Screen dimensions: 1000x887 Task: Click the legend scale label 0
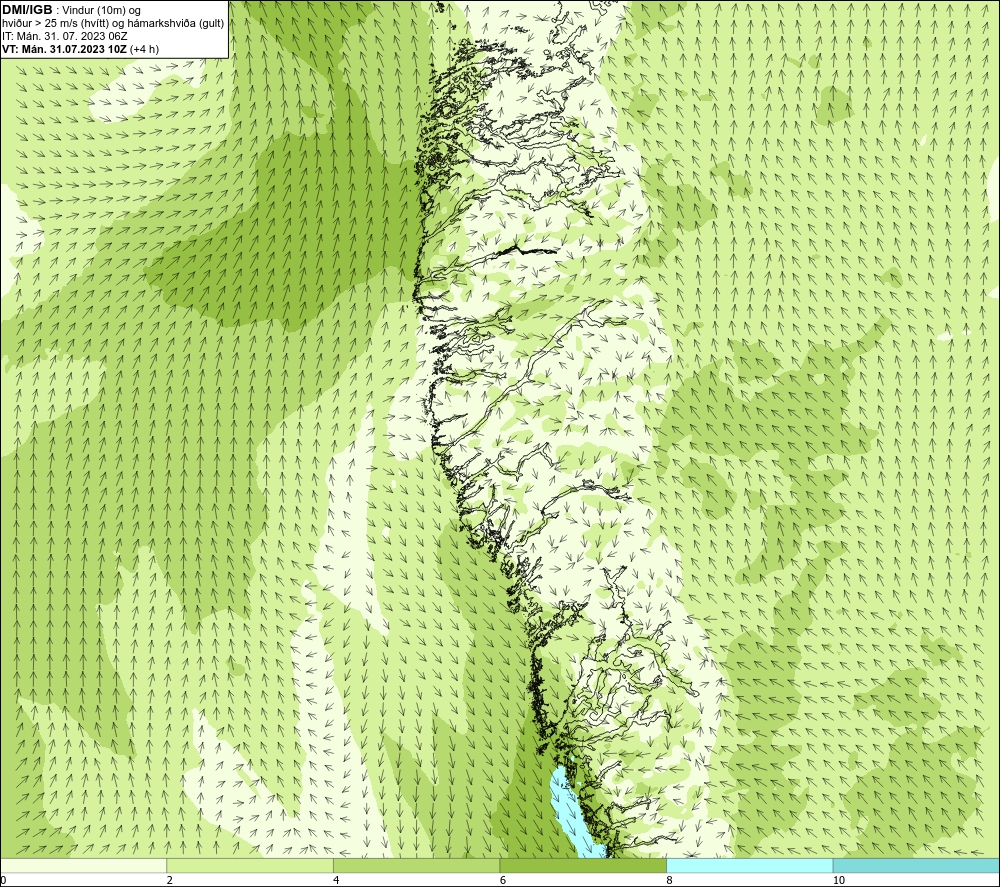(x=3, y=880)
